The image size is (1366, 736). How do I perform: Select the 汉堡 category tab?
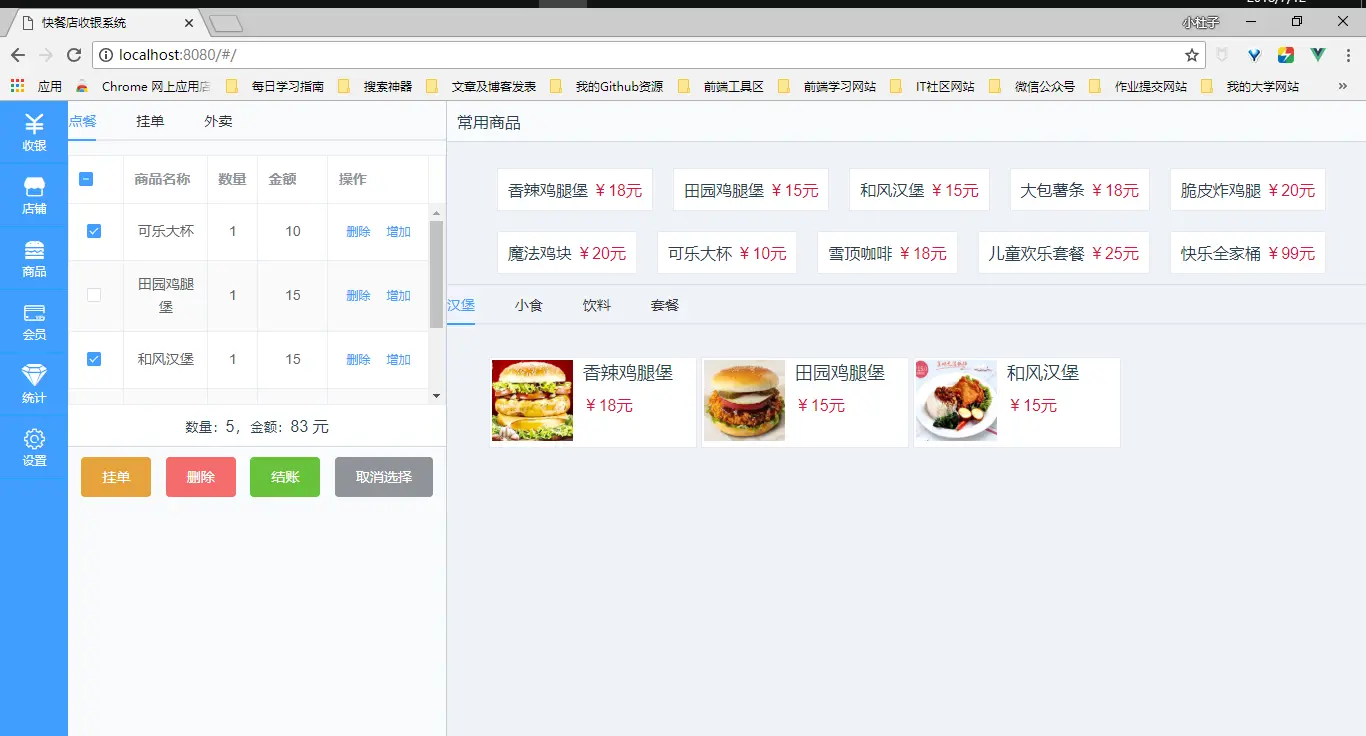tap(461, 305)
